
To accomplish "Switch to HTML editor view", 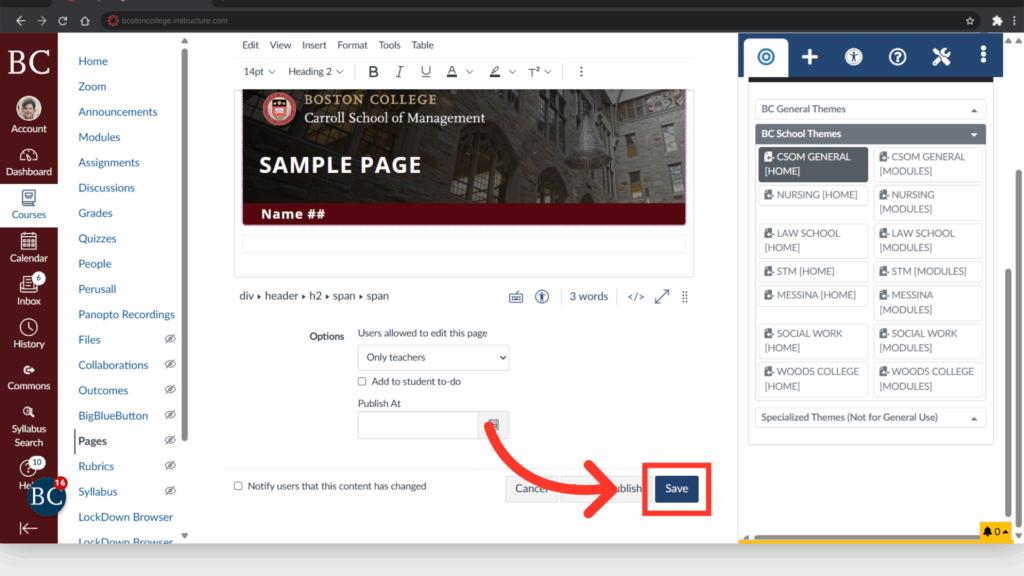I will coord(635,296).
